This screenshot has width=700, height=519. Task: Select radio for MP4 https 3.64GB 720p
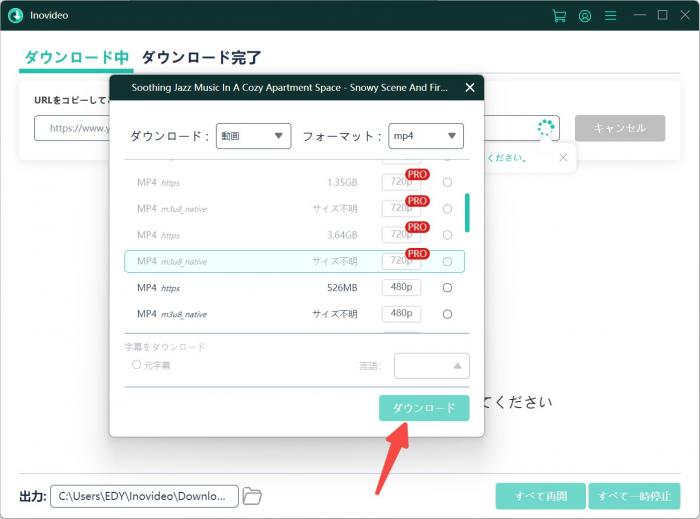coord(447,235)
